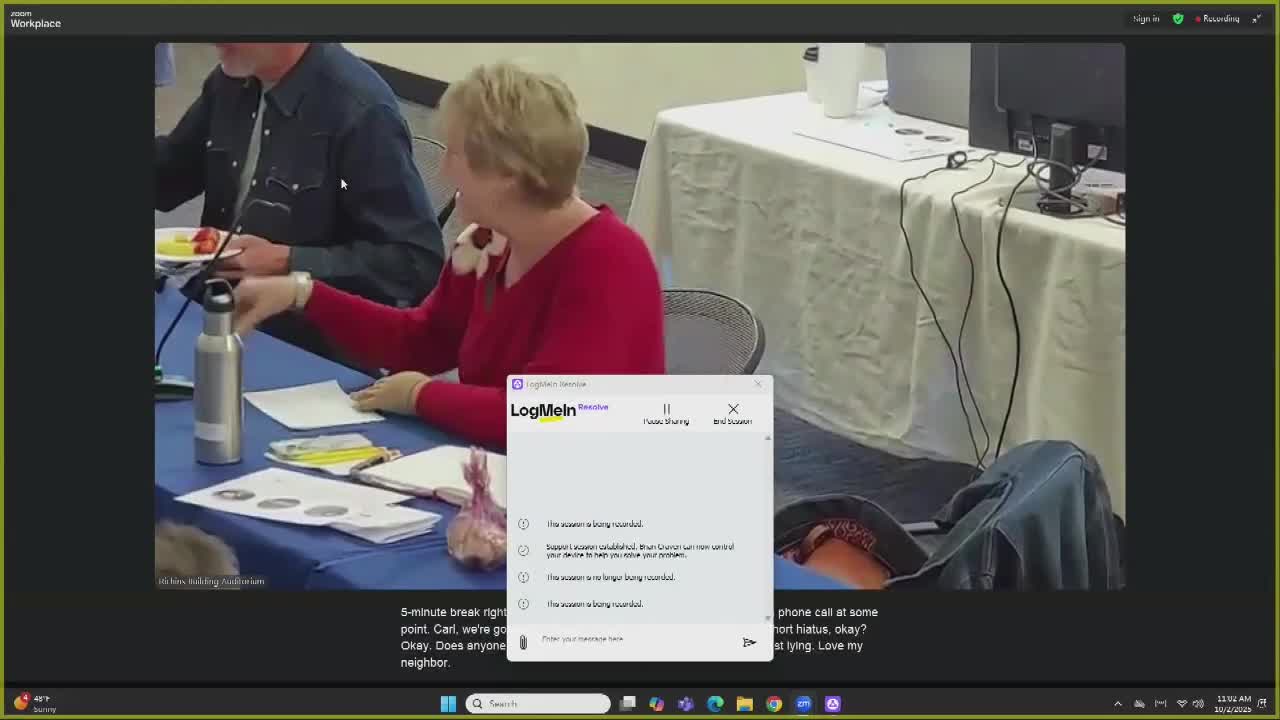
Task: Exit full screen using the Zoom arrows icon
Action: (1257, 19)
